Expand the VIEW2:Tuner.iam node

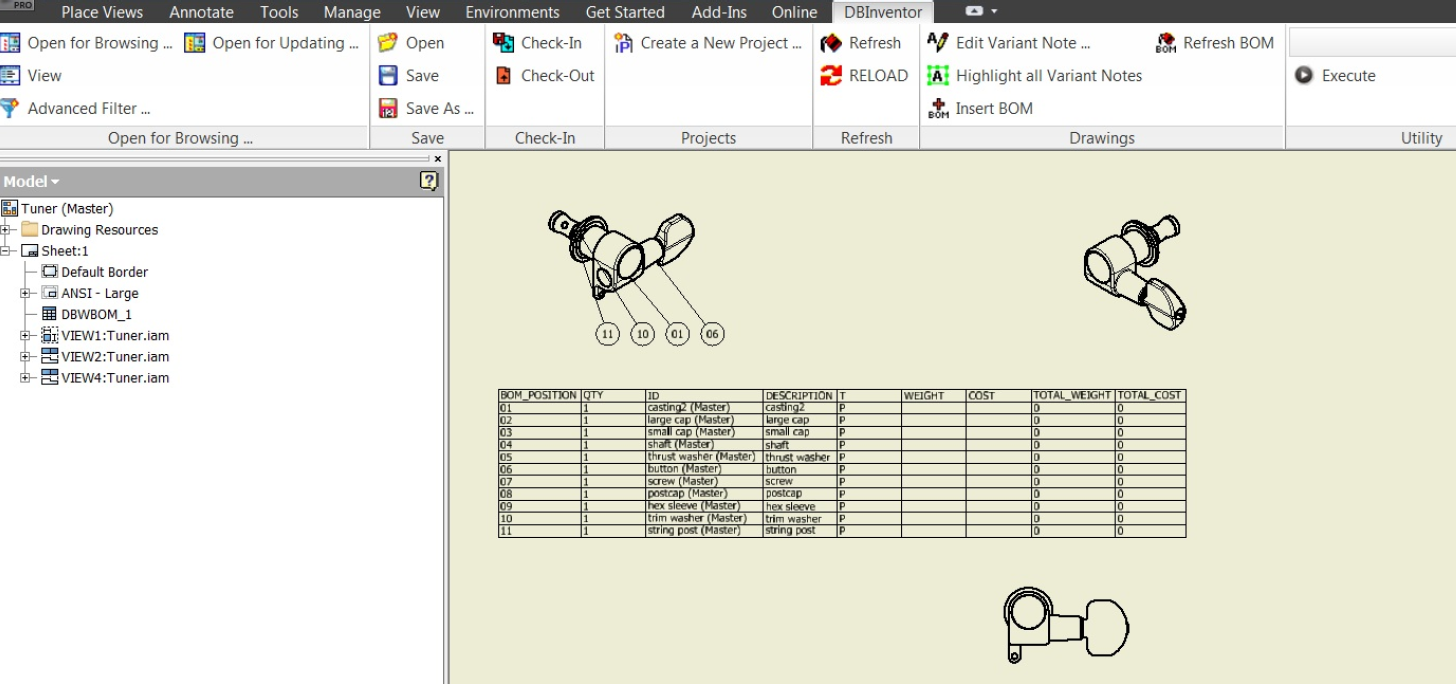(26, 356)
